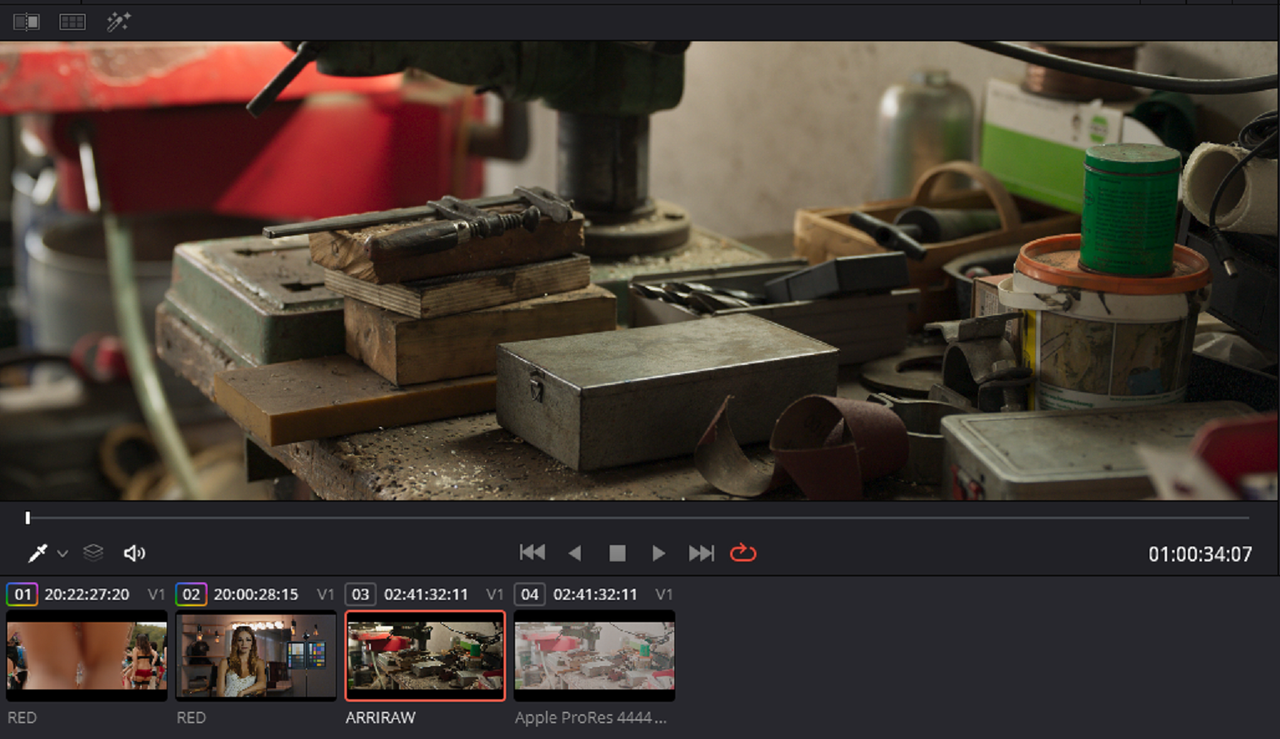1280x739 pixels.
Task: Stop playback
Action: [x=617, y=553]
